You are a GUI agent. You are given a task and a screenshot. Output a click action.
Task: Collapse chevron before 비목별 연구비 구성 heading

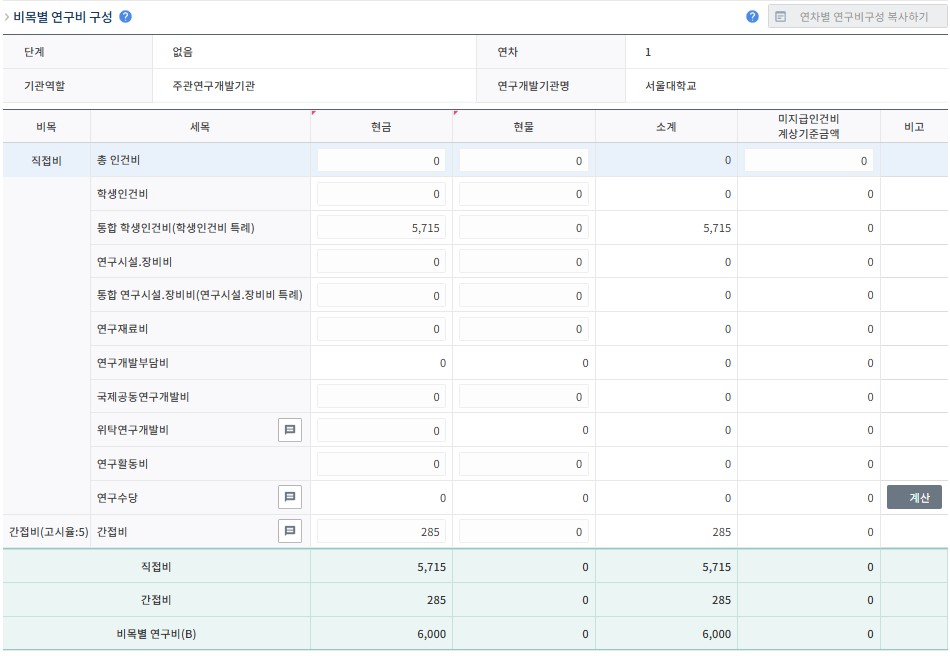coord(7,17)
